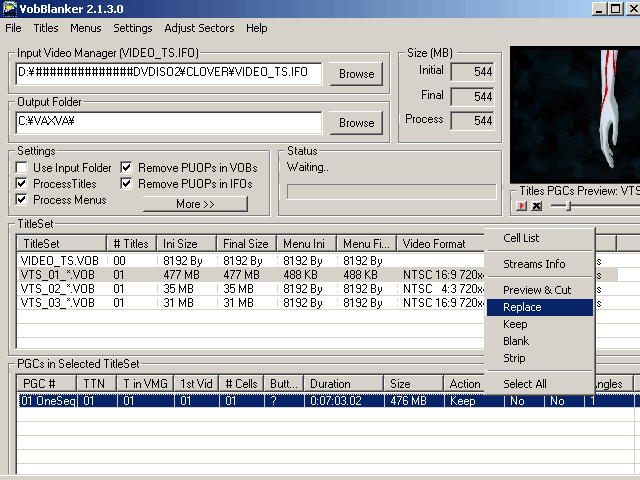Click the TitleSet column header

[x=62, y=244]
